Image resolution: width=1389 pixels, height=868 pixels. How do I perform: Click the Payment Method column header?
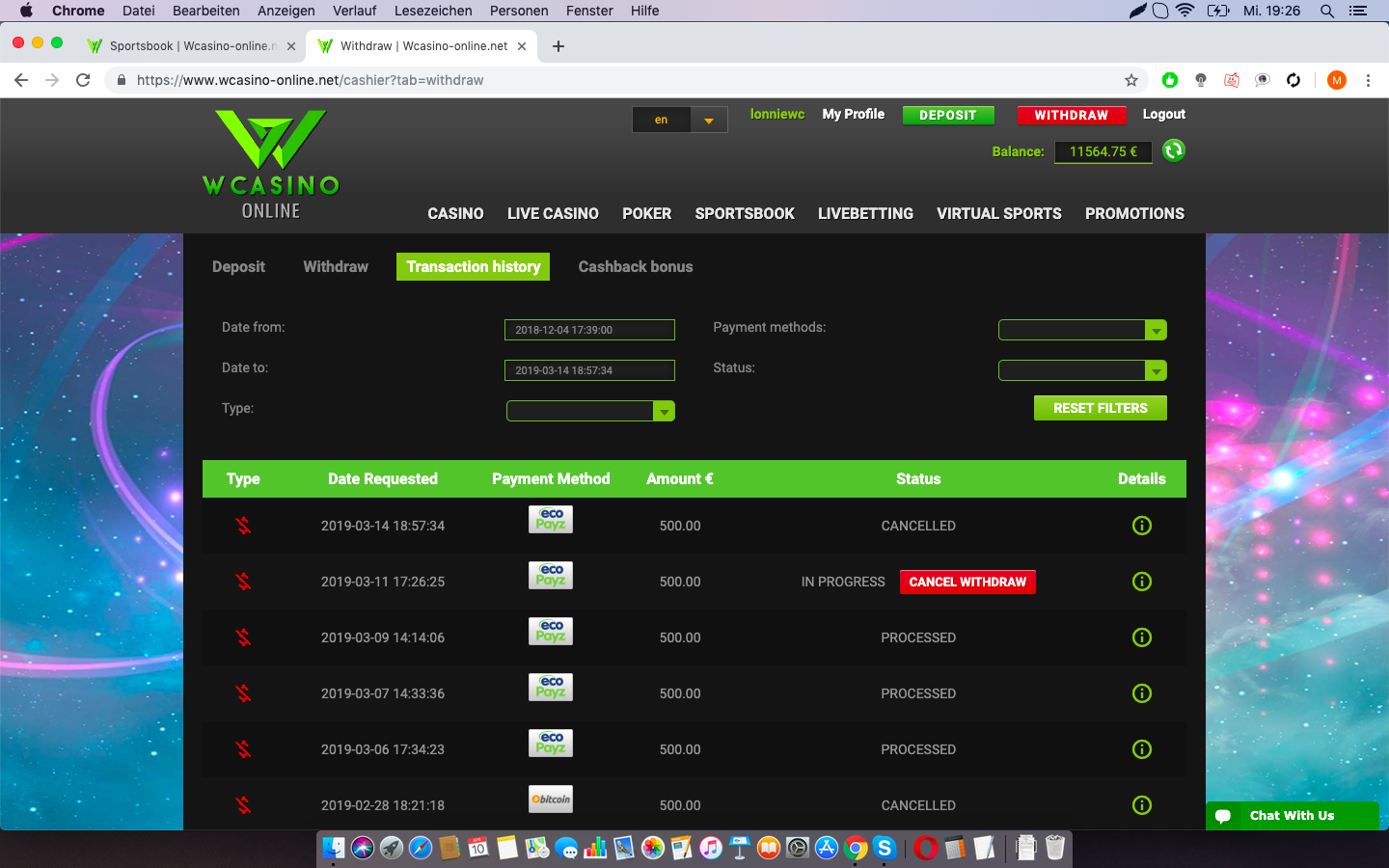[551, 478]
